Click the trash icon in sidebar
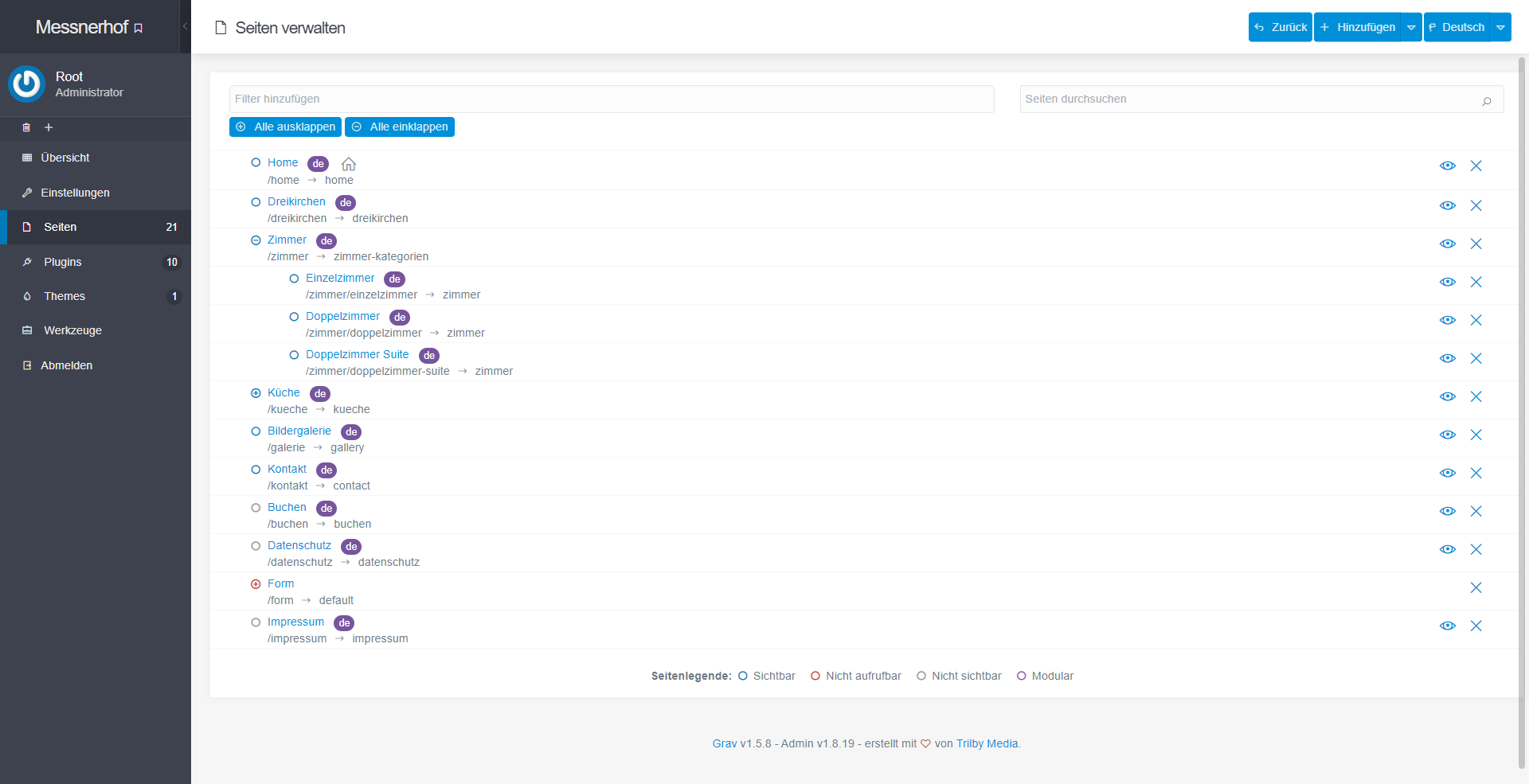Screen dimensions: 1529x784 (26, 127)
